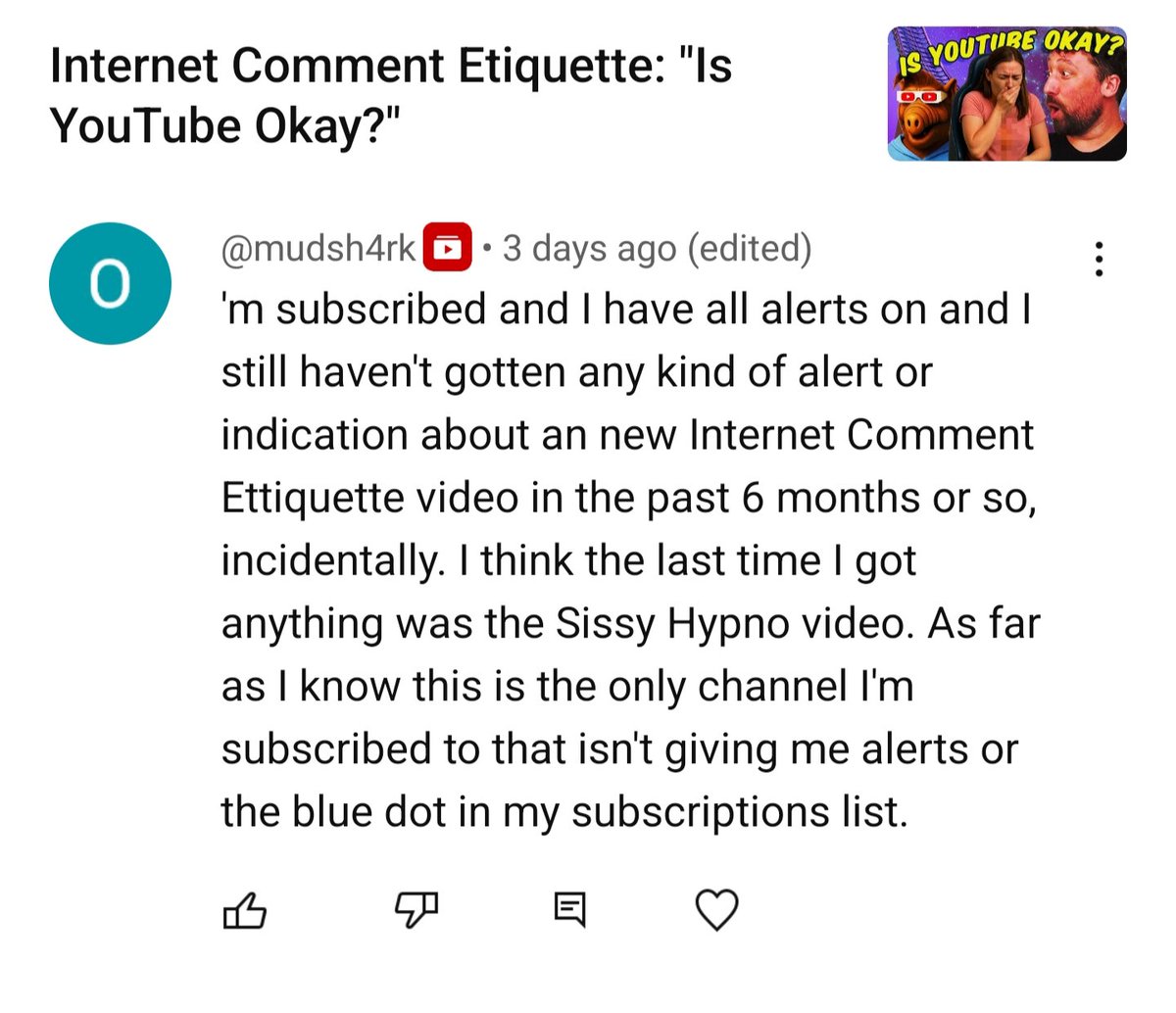The image size is (1176, 1013).
Task: Click 'Ettiquette video' text in the comment
Action: [x=369, y=498]
